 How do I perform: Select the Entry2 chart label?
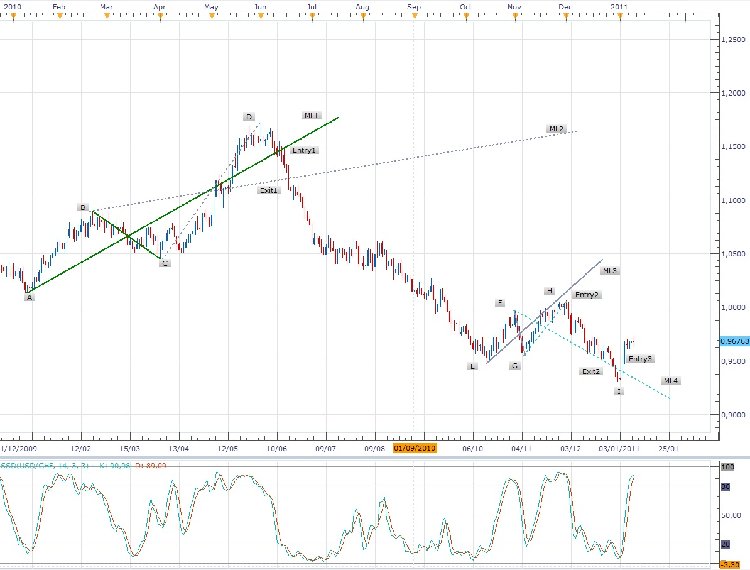(587, 295)
